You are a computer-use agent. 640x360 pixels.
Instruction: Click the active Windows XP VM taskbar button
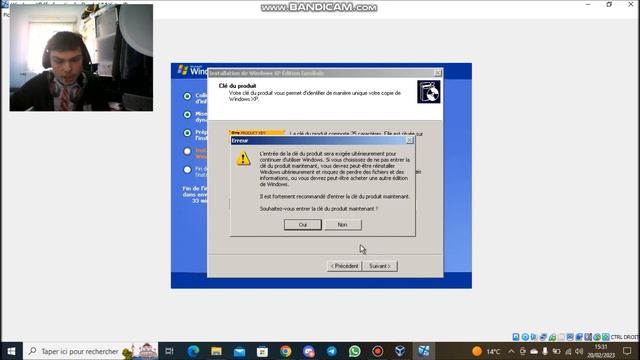424,351
